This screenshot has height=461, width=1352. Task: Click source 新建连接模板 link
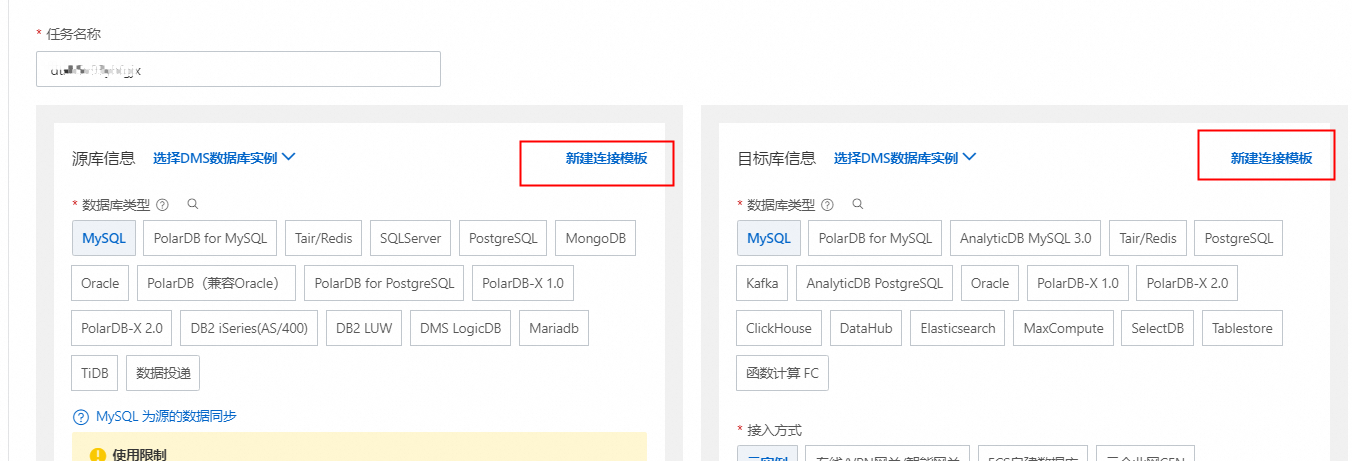[x=606, y=158]
